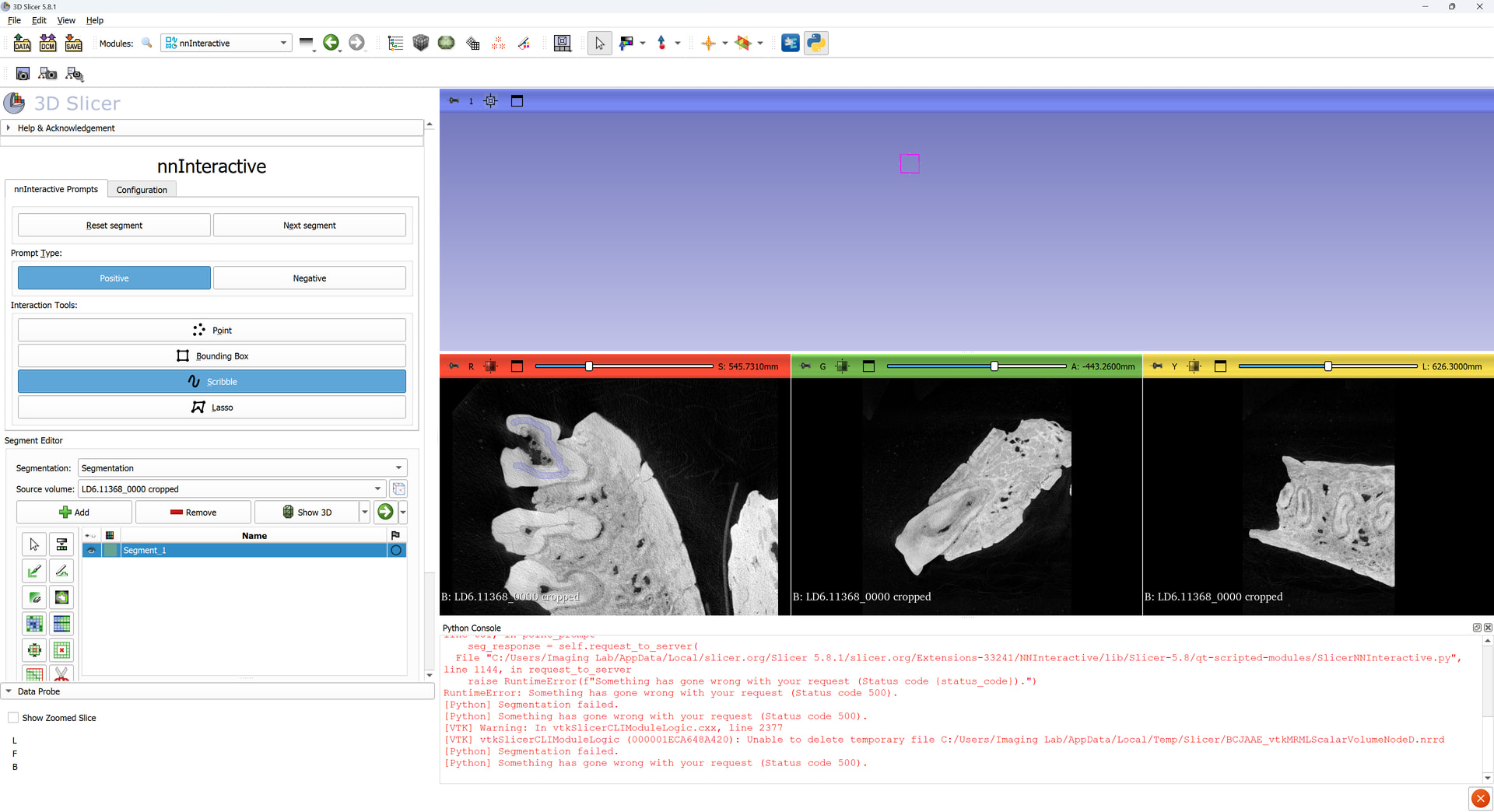Screen dimensions: 1494x812
Task: Open the File menu
Action: point(14,20)
